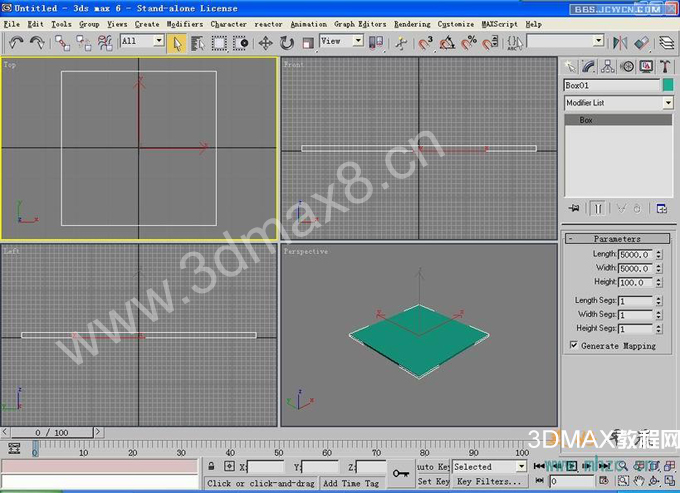This screenshot has height=493, width=680.
Task: Click Configure Modifier Sets icon
Action: click(x=661, y=208)
